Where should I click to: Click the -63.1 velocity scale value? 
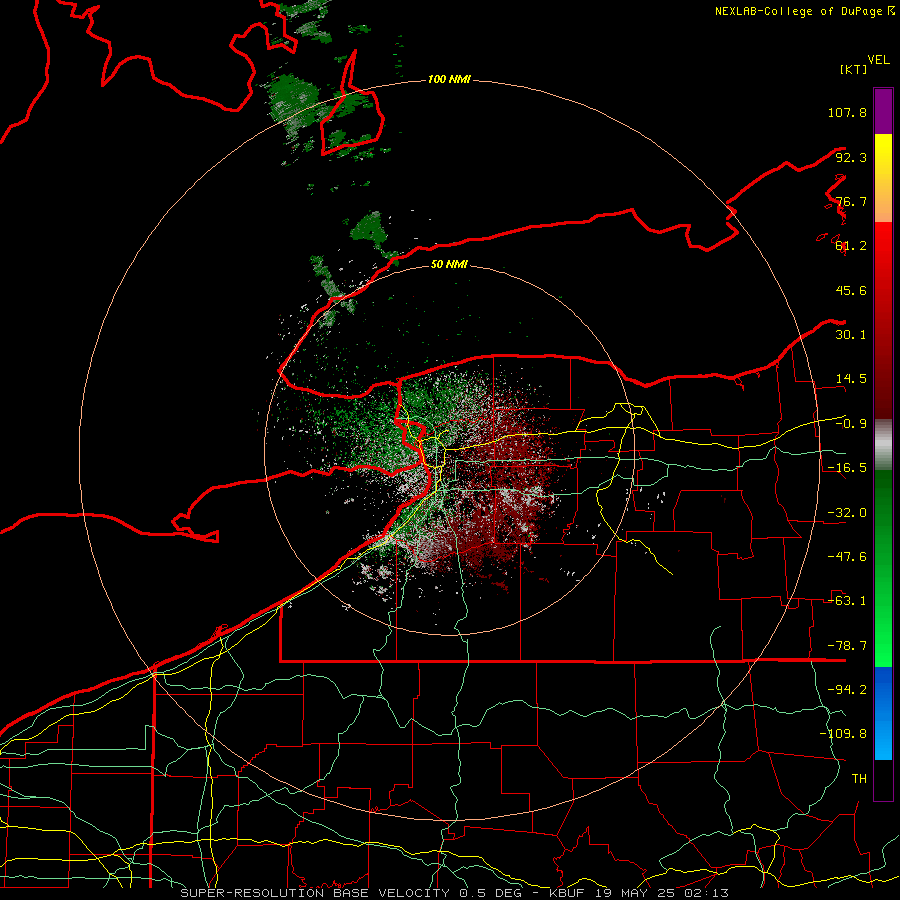tap(847, 601)
